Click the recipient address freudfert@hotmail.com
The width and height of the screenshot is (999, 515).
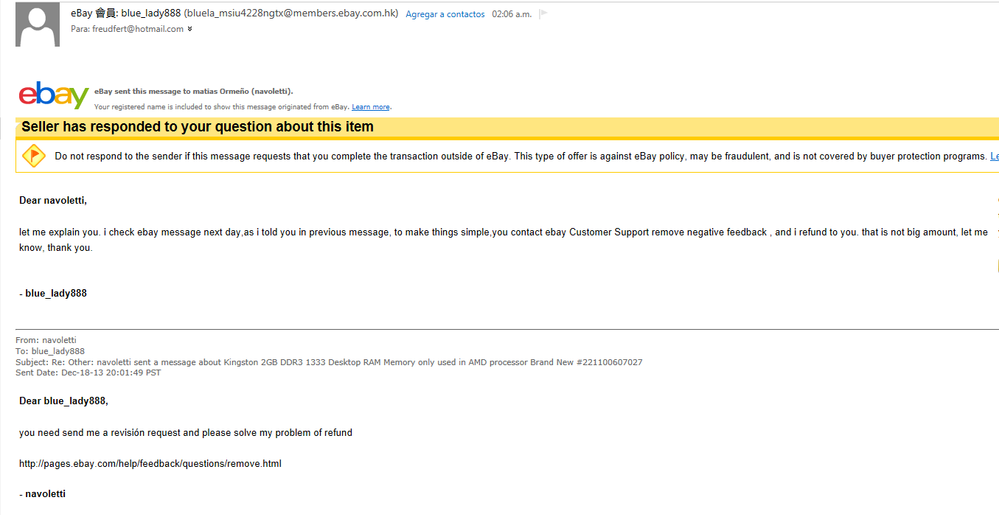pos(138,29)
